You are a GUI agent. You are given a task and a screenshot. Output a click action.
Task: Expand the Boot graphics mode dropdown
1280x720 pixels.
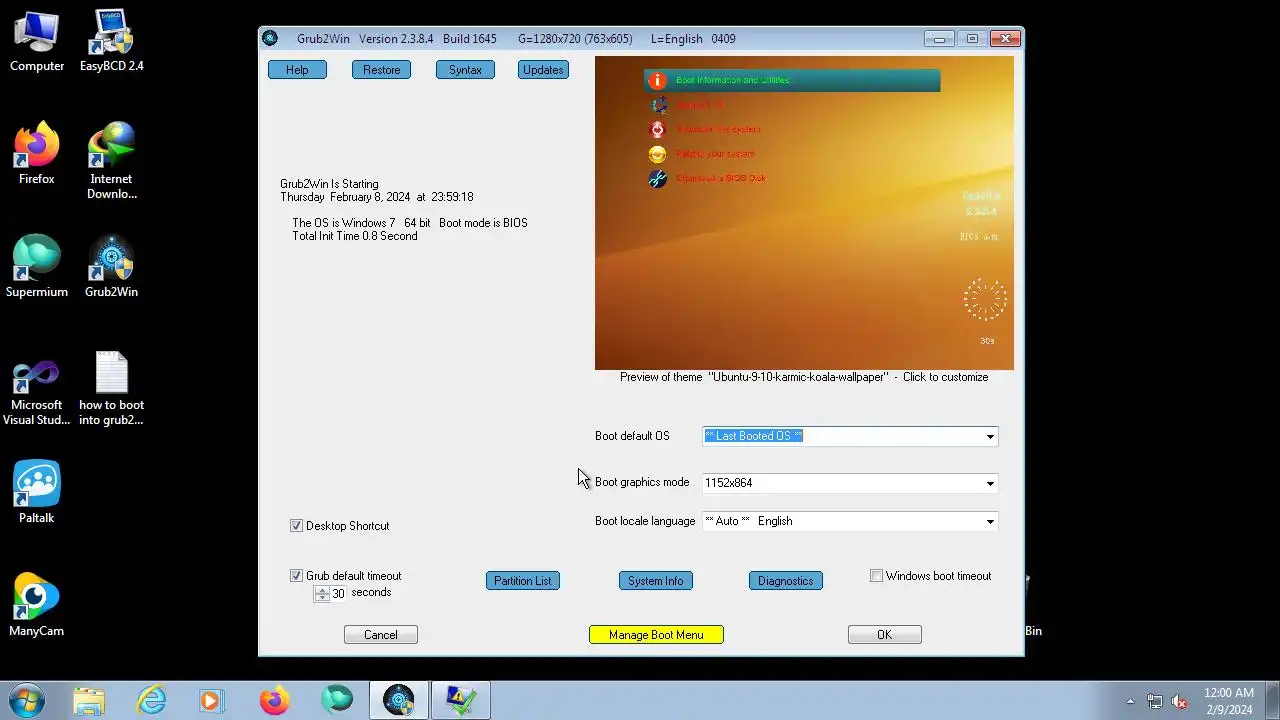point(990,483)
